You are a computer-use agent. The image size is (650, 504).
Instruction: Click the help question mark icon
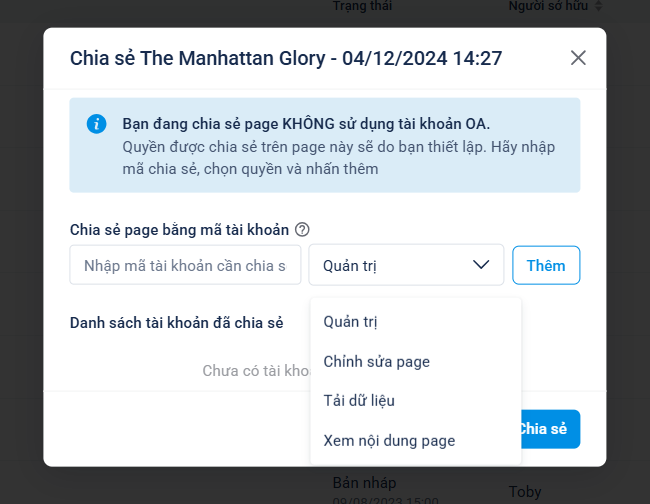coord(302,230)
